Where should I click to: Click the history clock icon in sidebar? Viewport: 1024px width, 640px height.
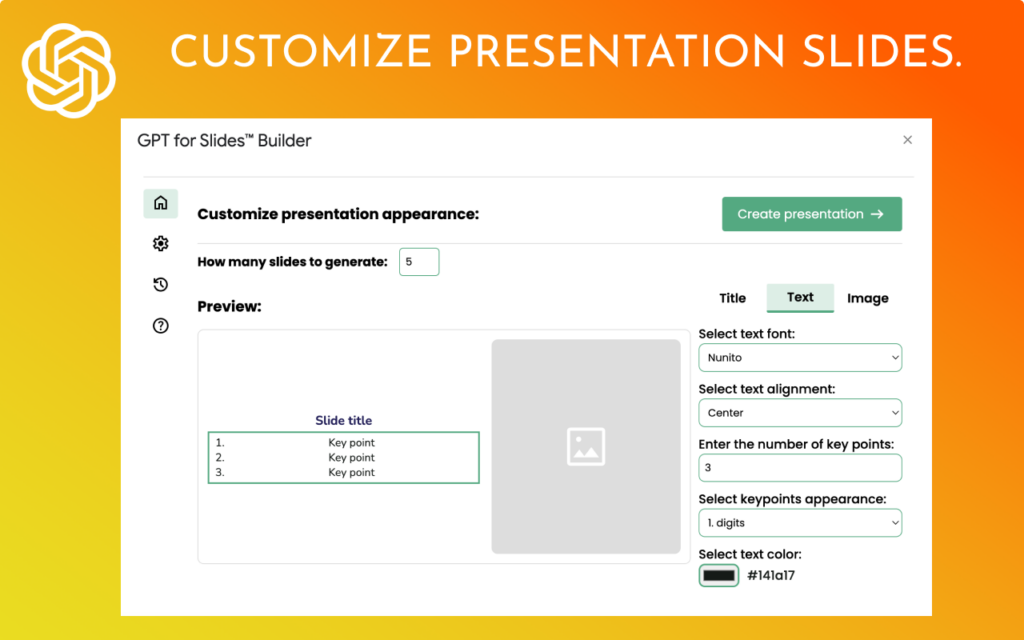pos(160,284)
